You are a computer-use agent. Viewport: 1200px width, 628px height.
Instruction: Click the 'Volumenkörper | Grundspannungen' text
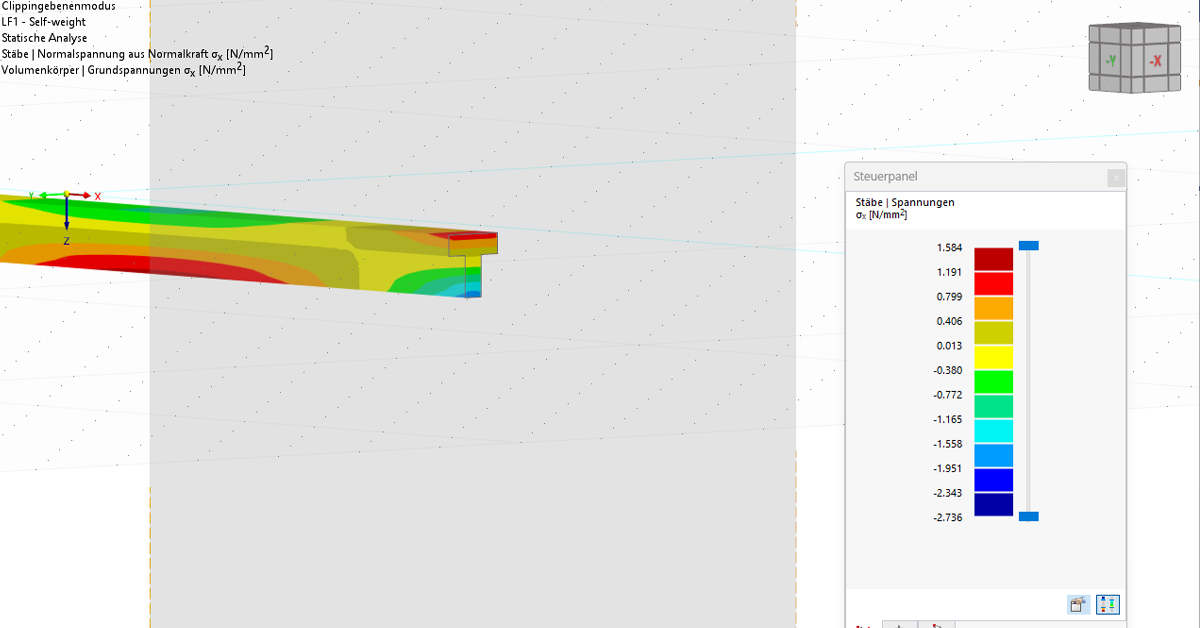tap(91, 70)
